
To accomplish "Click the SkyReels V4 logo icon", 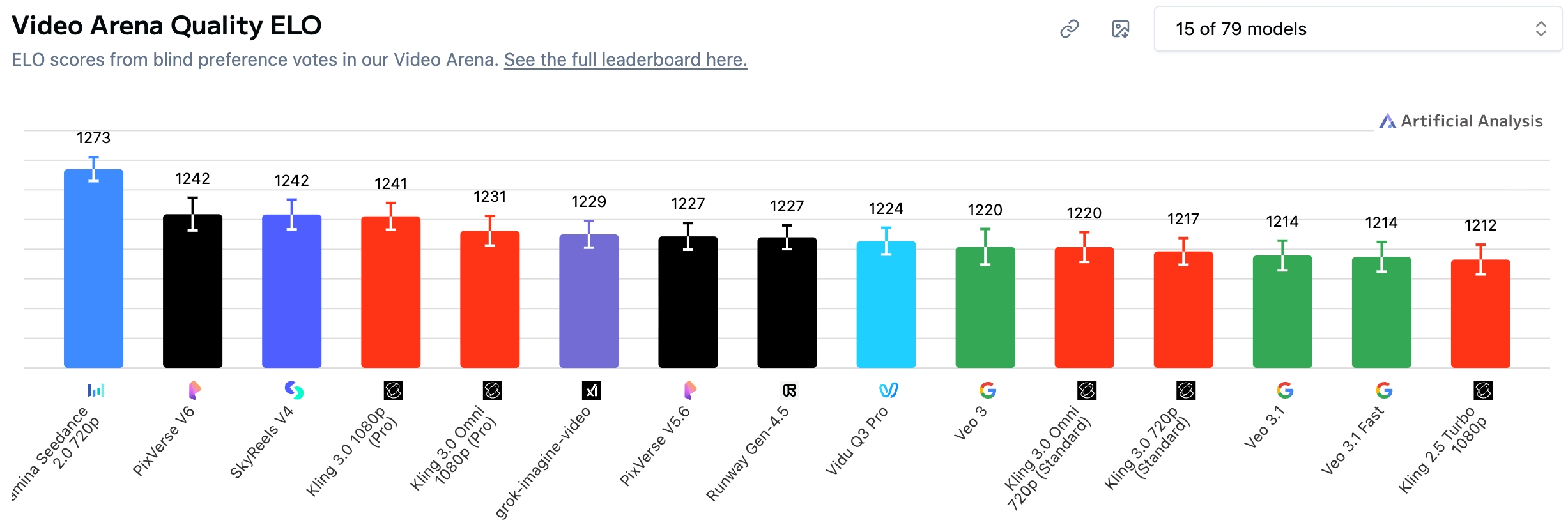I will (294, 390).
